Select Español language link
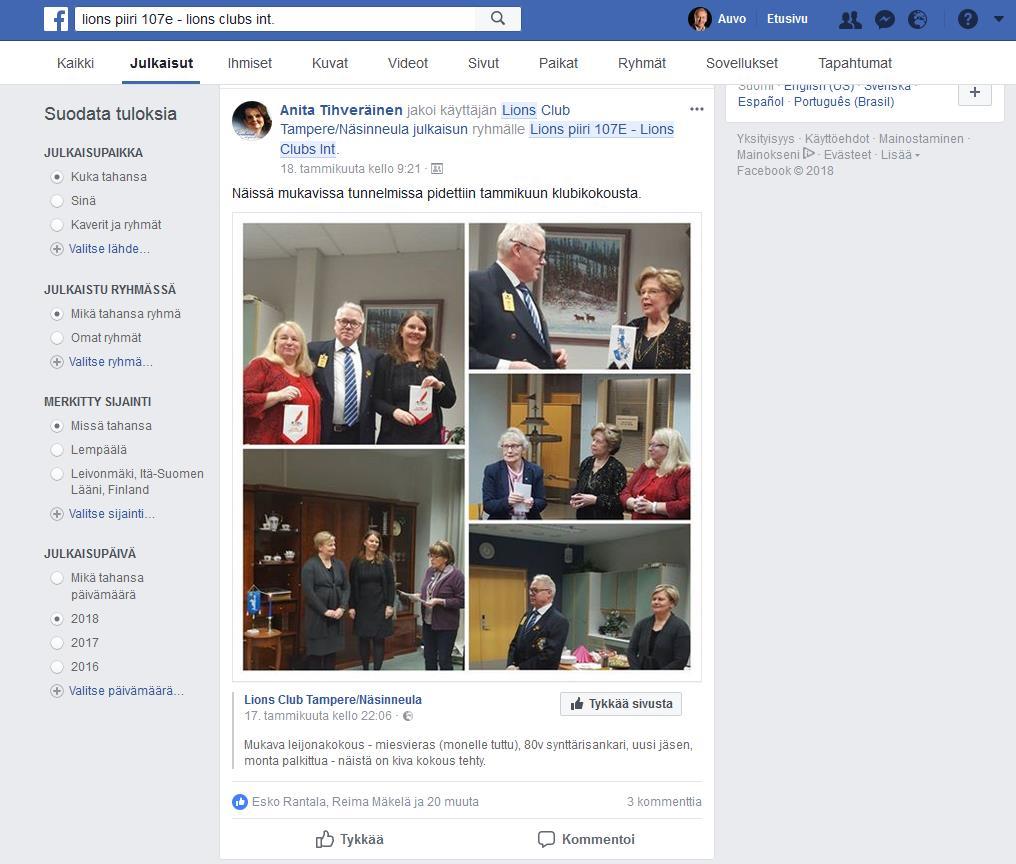Screen dimensions: 1016x864 pyautogui.click(x=761, y=102)
